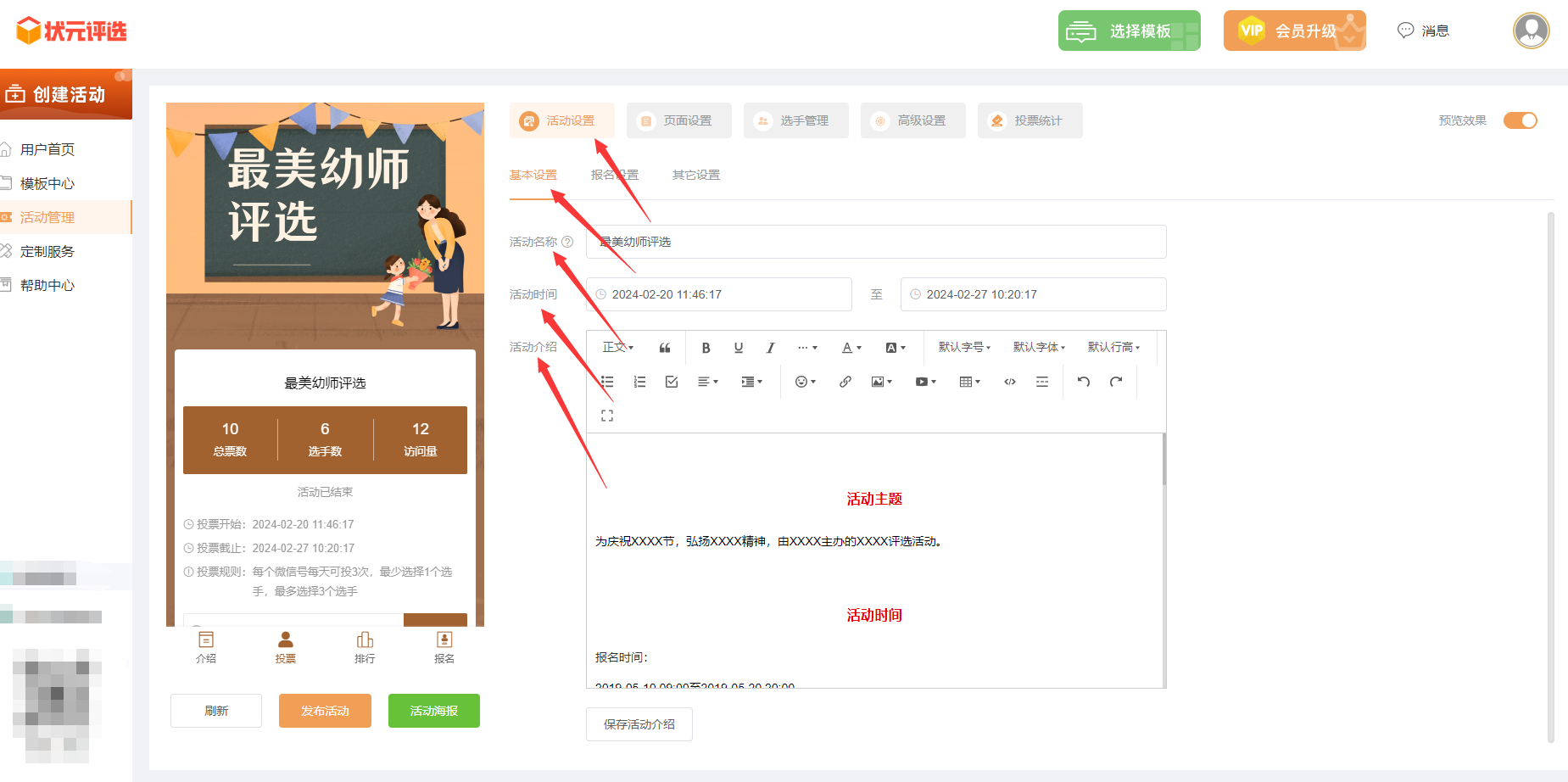1568x782 pixels.
Task: Click the 活动名称 input field
Action: (876, 242)
